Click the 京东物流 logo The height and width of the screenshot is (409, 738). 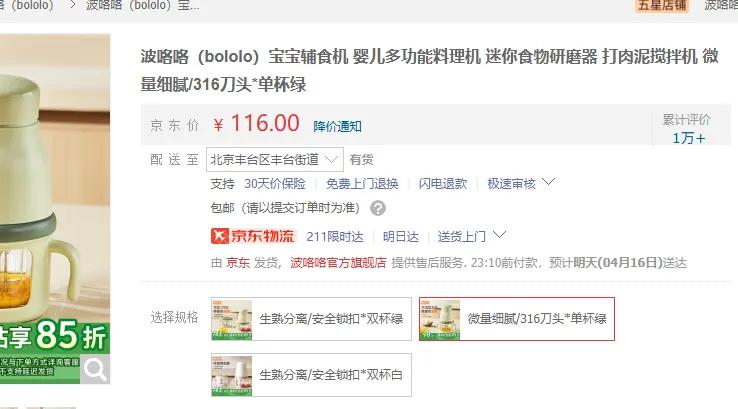click(253, 236)
